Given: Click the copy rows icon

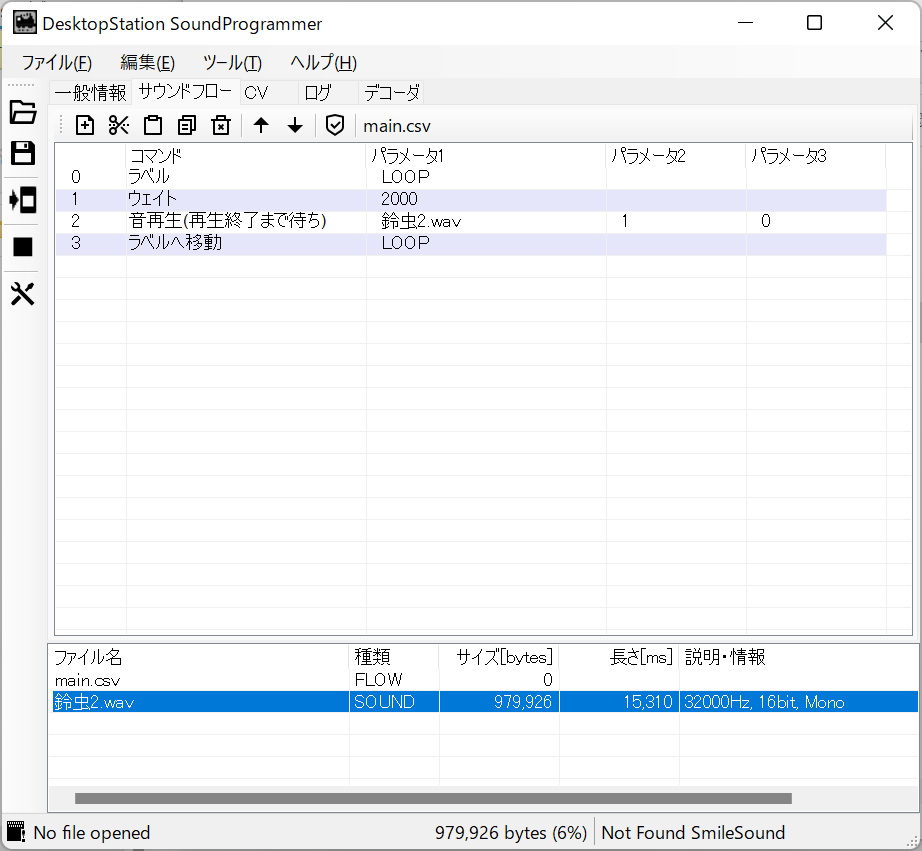Looking at the screenshot, I should (x=187, y=125).
